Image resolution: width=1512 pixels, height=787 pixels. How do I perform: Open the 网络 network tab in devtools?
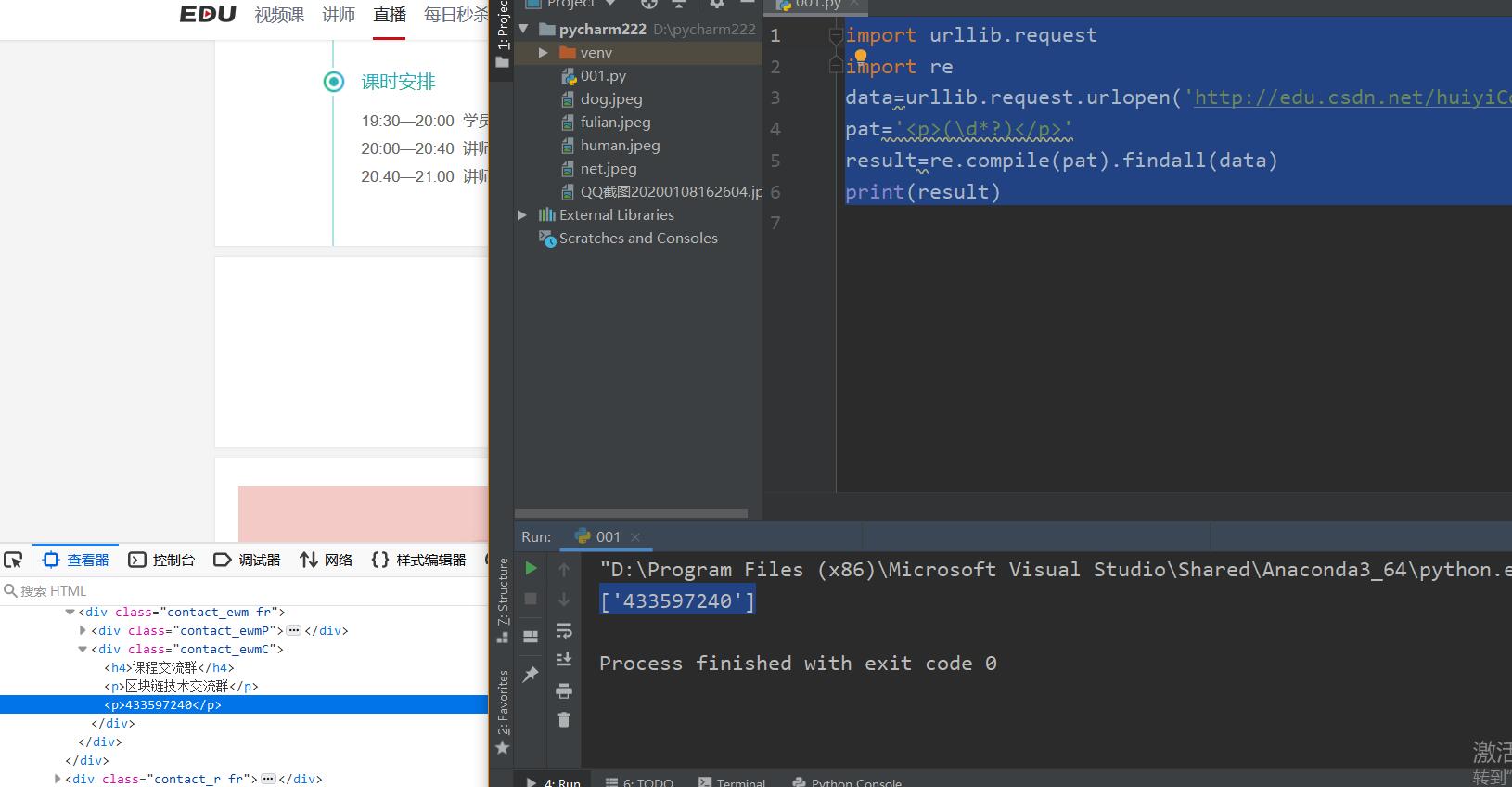(327, 560)
